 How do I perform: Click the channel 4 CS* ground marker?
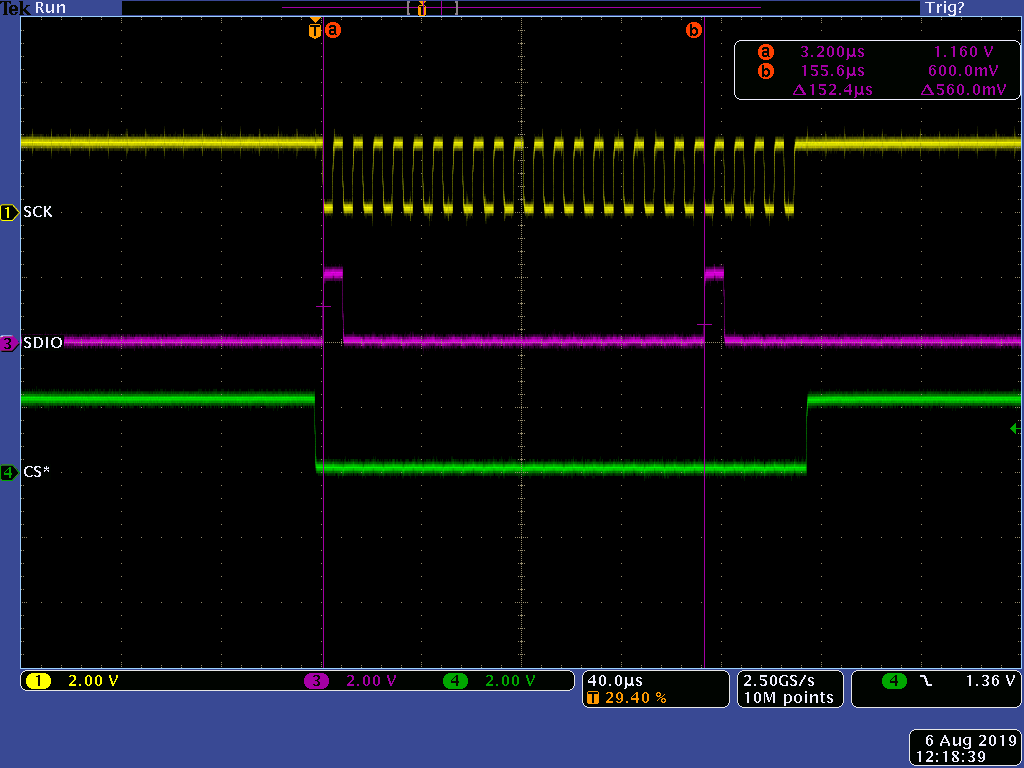pyautogui.click(x=9, y=472)
